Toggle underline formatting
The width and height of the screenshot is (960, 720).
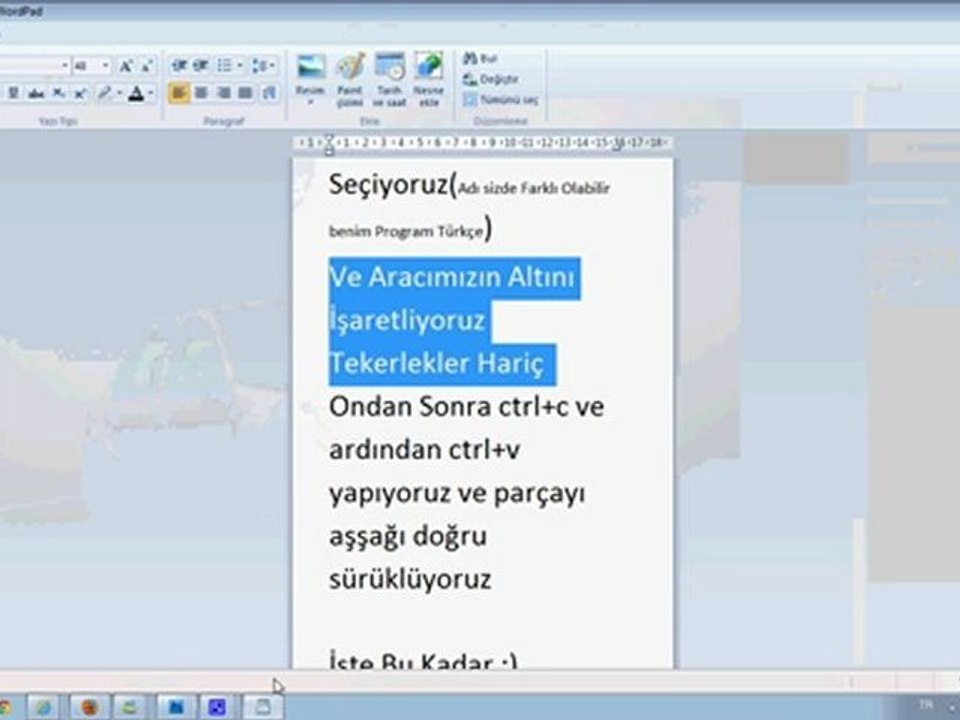13,94
